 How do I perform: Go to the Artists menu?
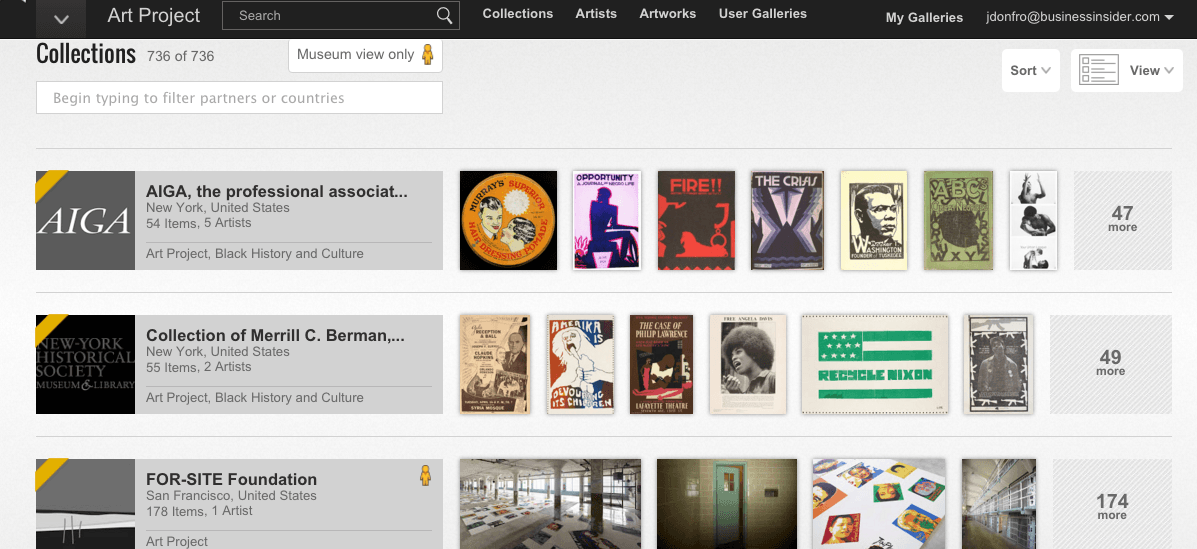point(596,14)
